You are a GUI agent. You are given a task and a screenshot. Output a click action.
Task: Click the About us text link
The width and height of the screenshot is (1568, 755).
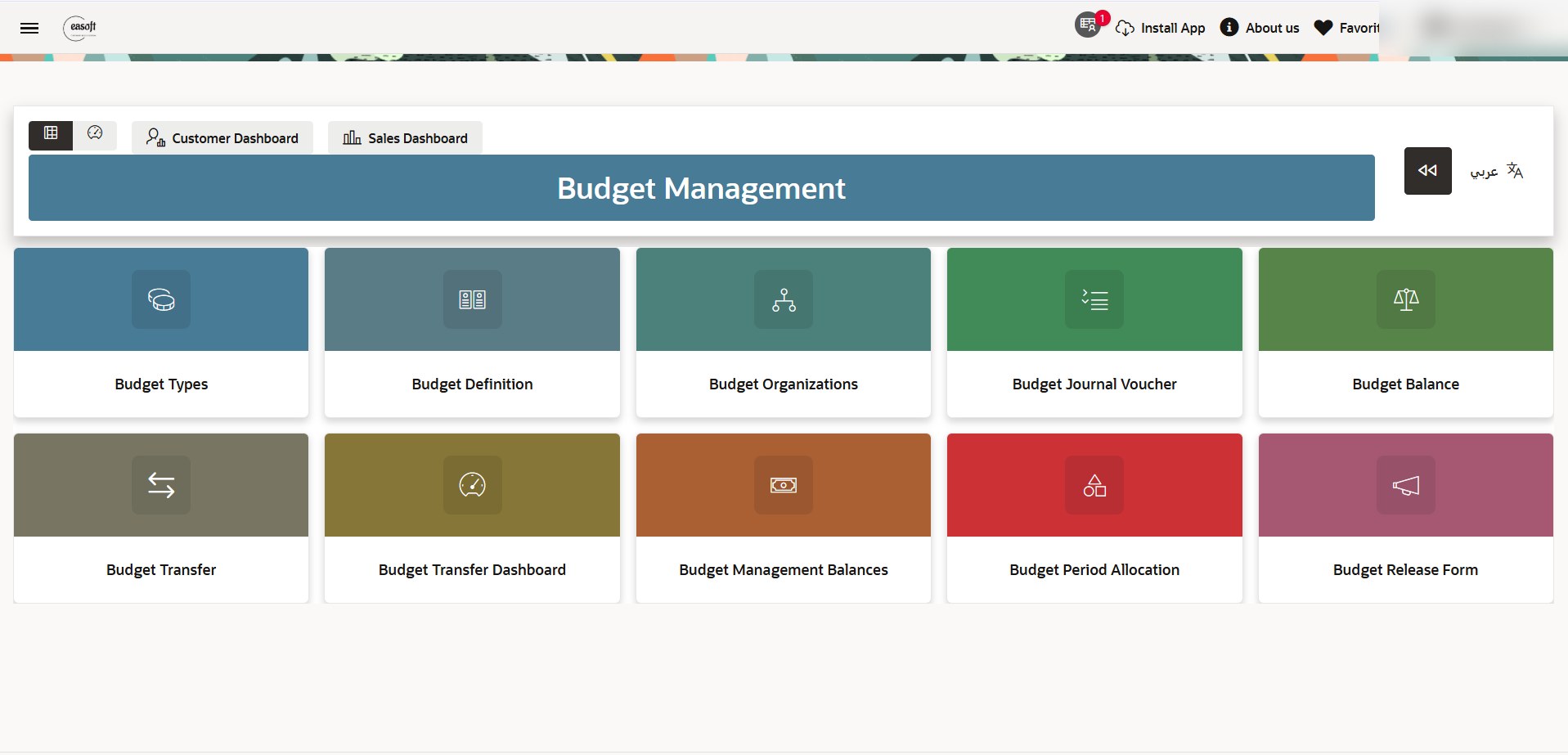click(1272, 28)
